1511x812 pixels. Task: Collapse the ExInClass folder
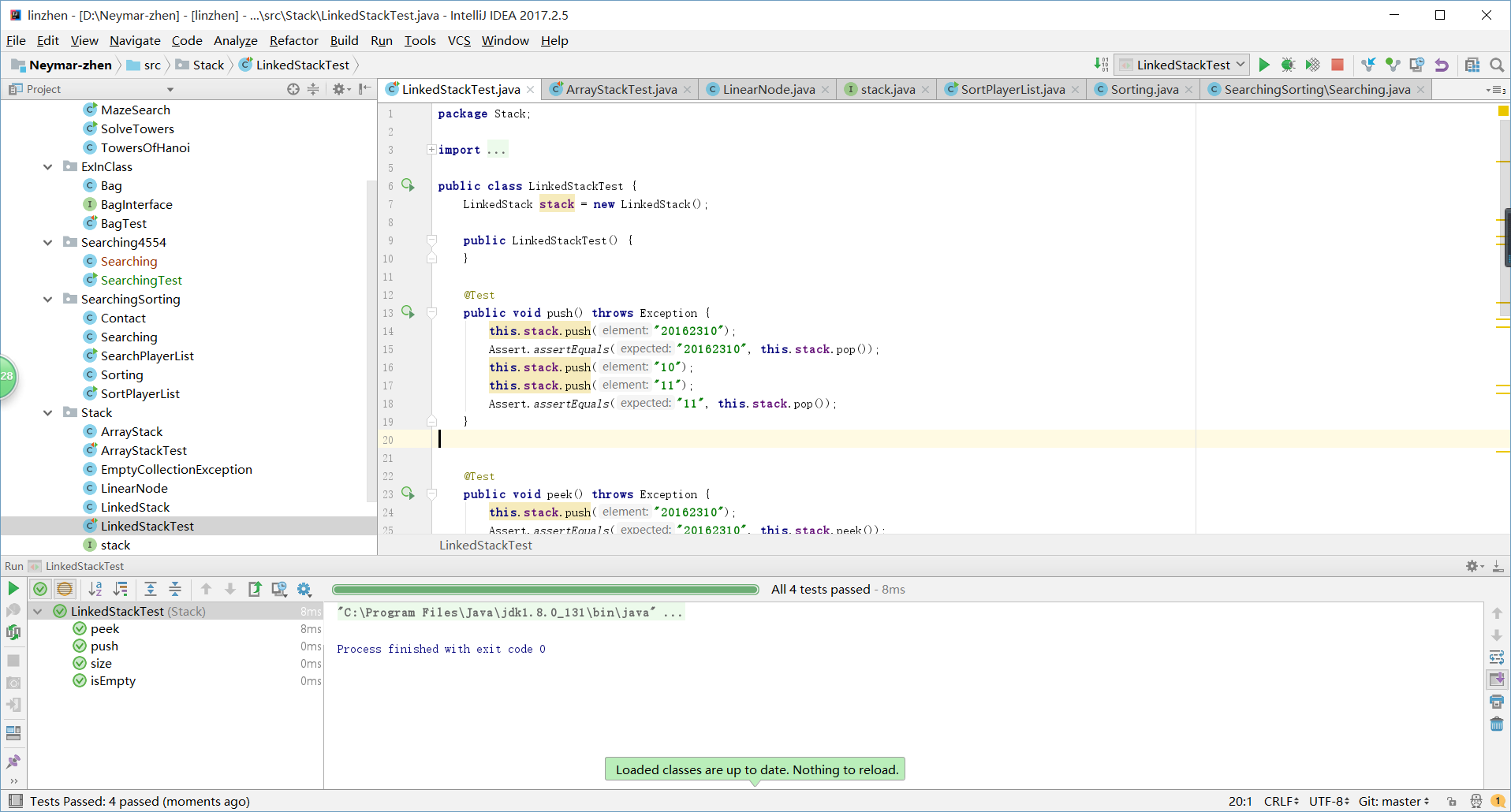48,167
